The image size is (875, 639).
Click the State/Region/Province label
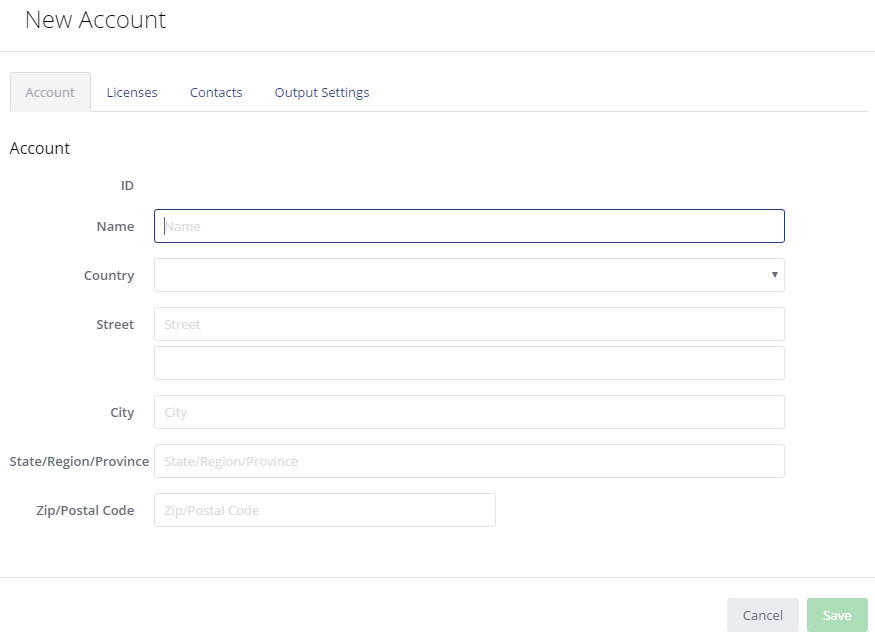(x=79, y=461)
